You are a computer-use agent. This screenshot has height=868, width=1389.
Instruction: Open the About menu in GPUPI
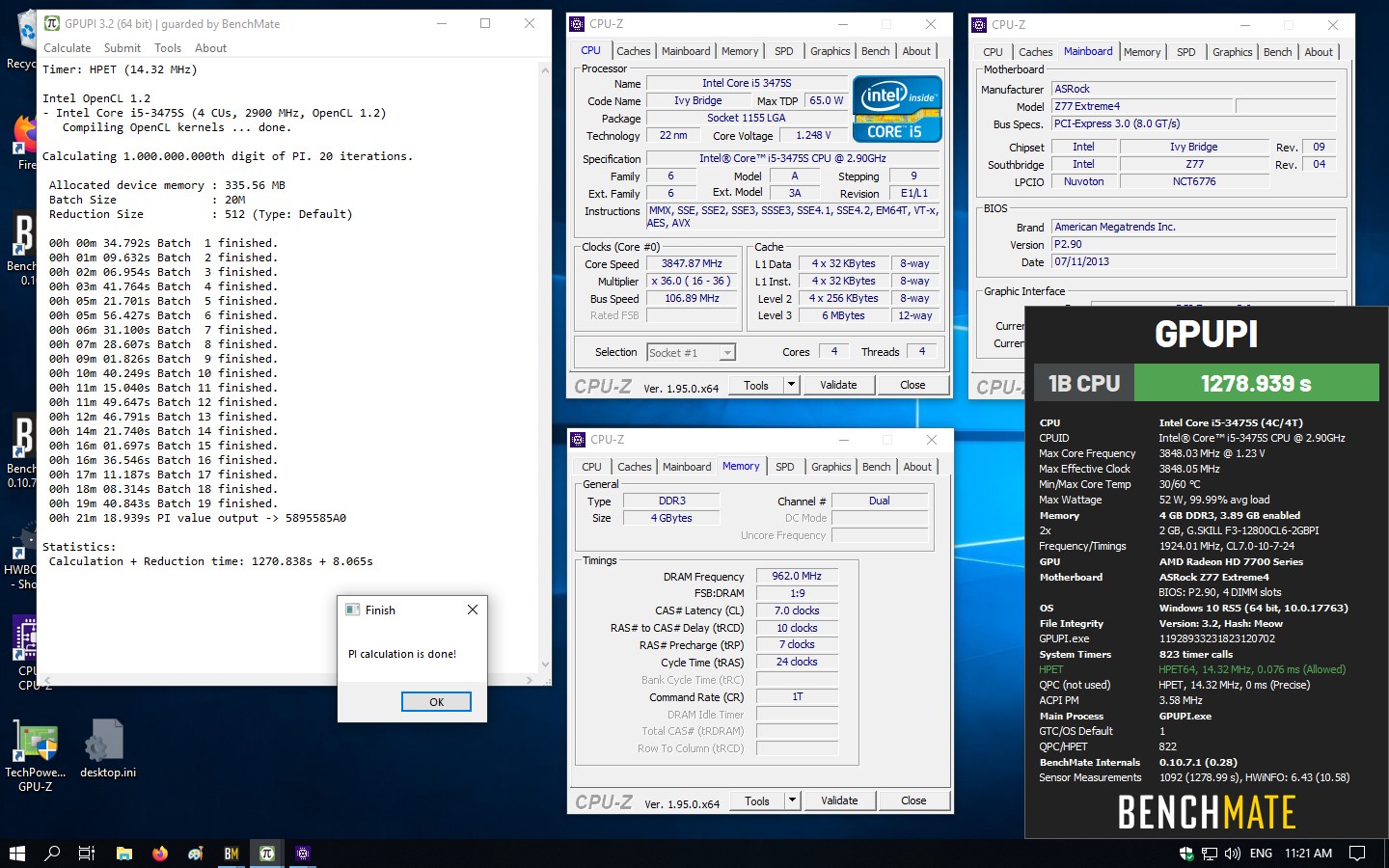(210, 48)
